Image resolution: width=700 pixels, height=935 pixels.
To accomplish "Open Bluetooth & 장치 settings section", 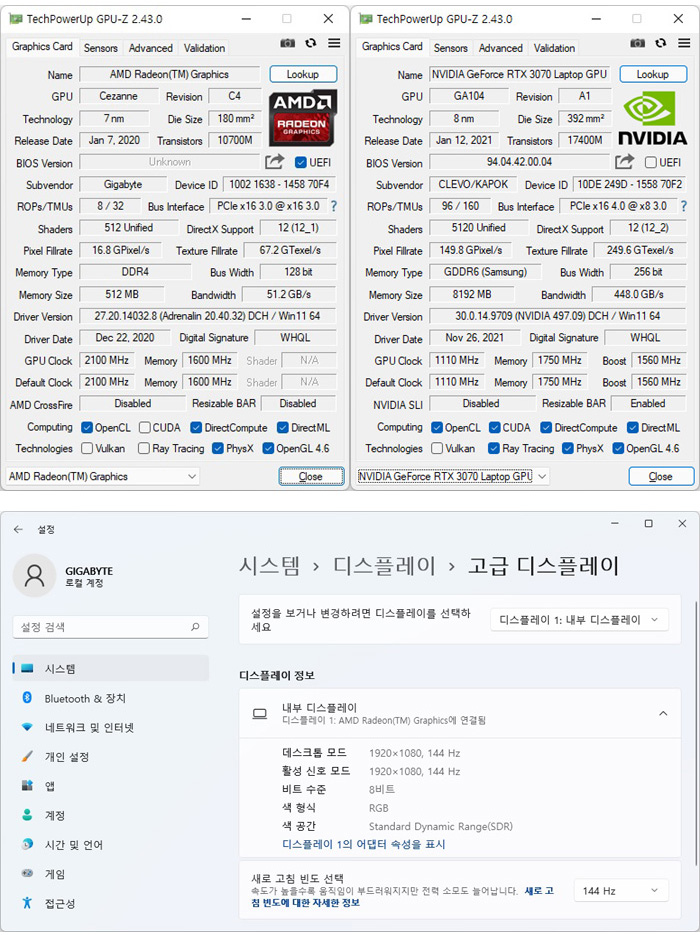I will pos(111,698).
